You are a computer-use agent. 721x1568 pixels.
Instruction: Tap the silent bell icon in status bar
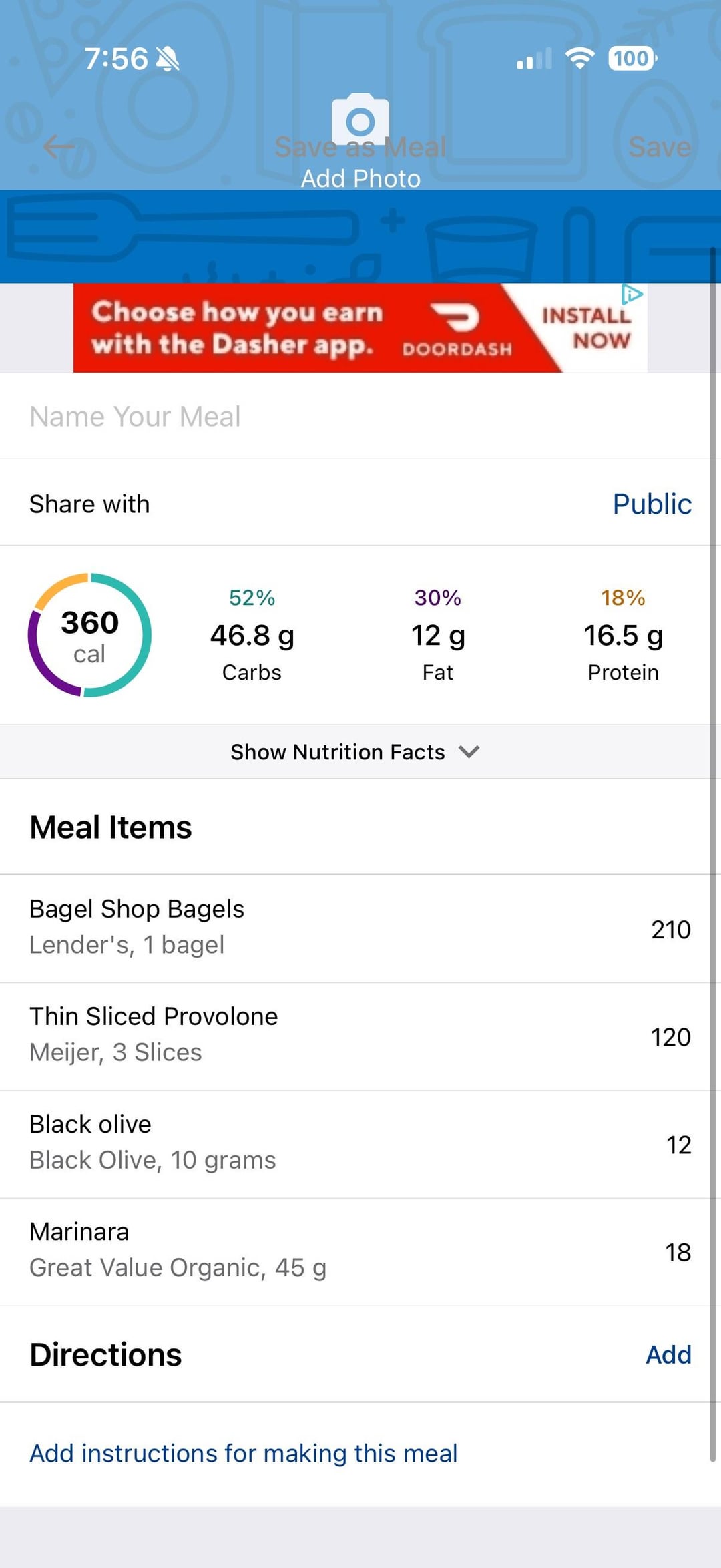168,59
